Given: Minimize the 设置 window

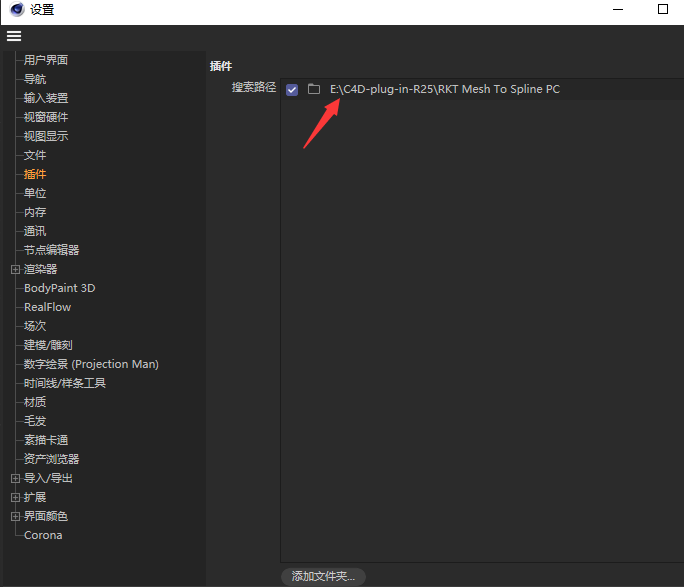Looking at the screenshot, I should 618,9.
